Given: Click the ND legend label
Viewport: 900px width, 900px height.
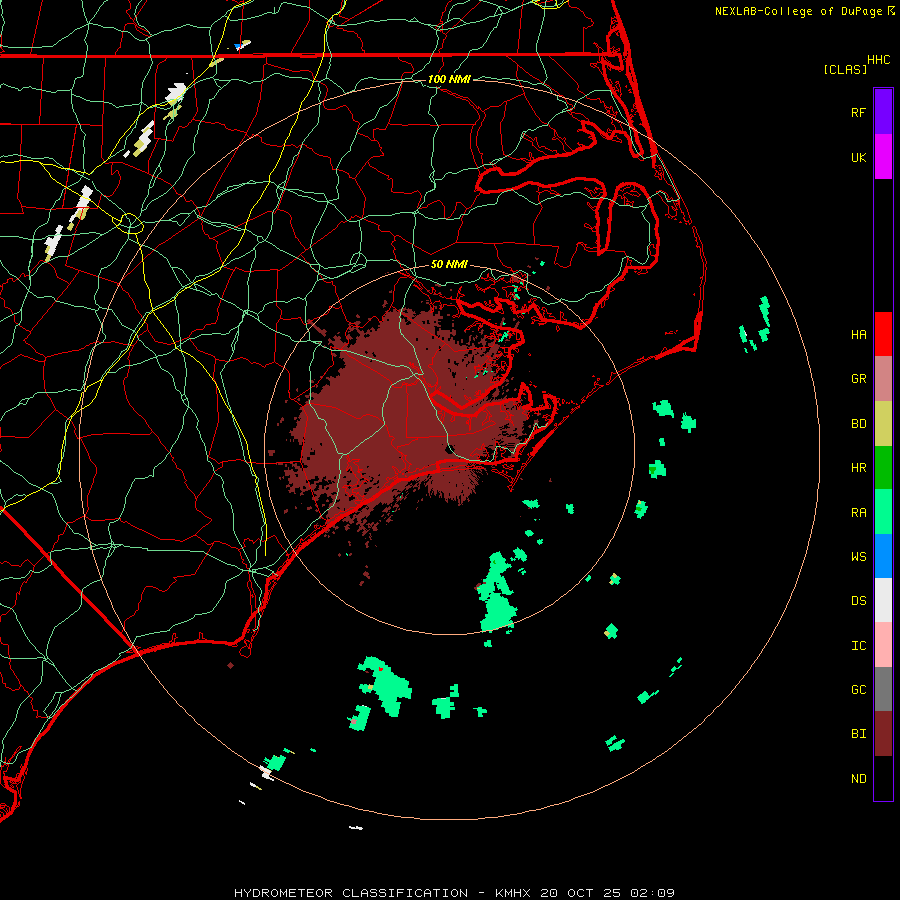Looking at the screenshot, I should coord(858,779).
